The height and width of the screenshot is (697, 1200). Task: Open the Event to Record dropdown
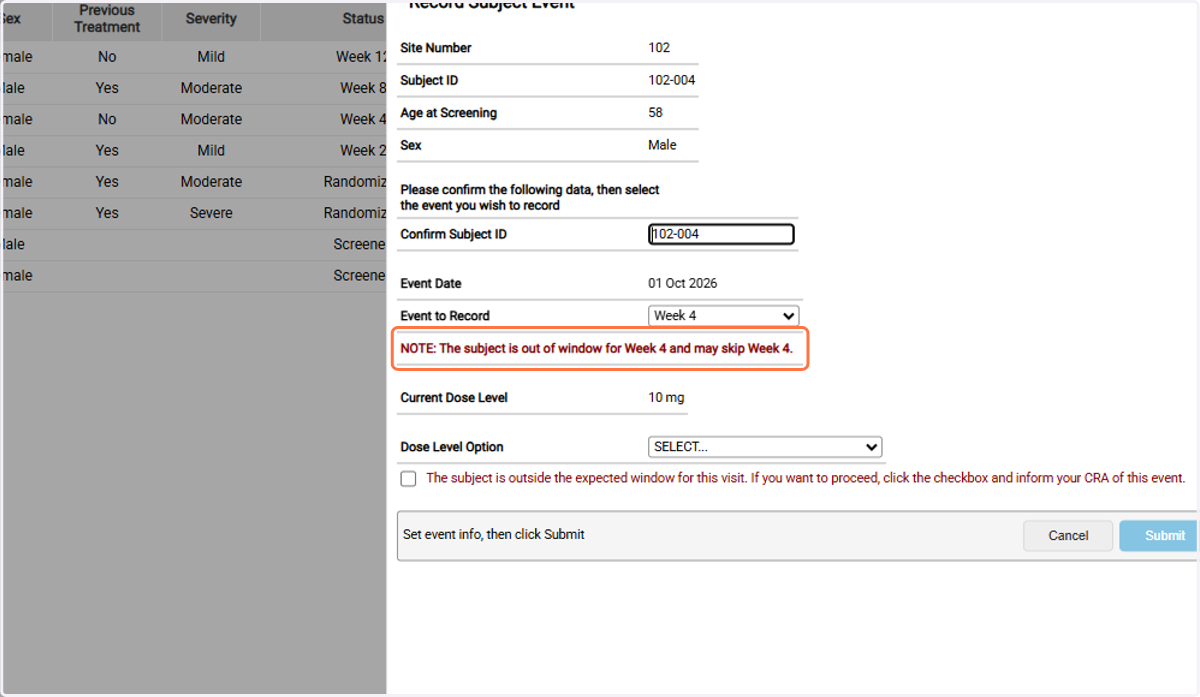click(724, 316)
